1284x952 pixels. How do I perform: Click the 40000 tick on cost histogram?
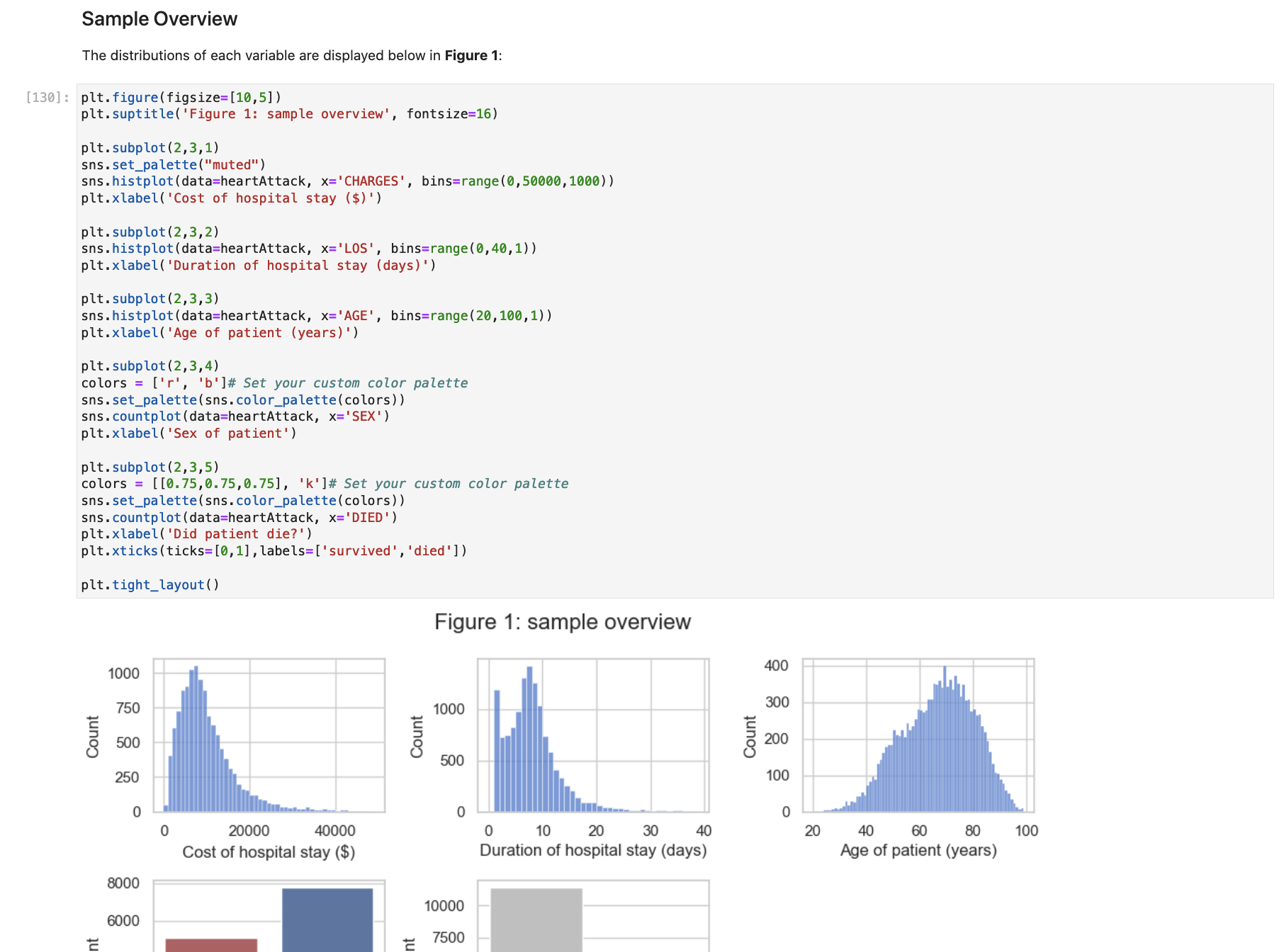click(x=335, y=830)
